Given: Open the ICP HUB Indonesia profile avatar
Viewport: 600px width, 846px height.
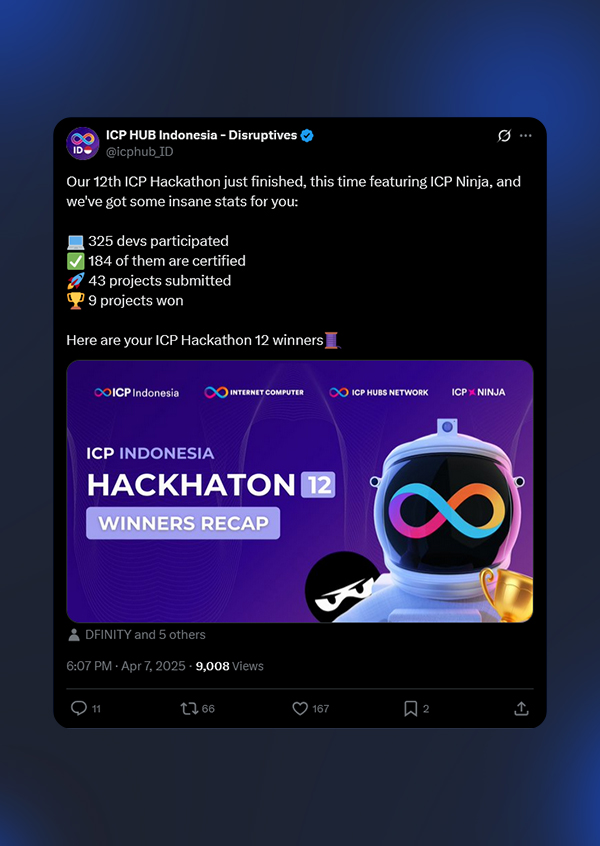Looking at the screenshot, I should click(x=82, y=143).
